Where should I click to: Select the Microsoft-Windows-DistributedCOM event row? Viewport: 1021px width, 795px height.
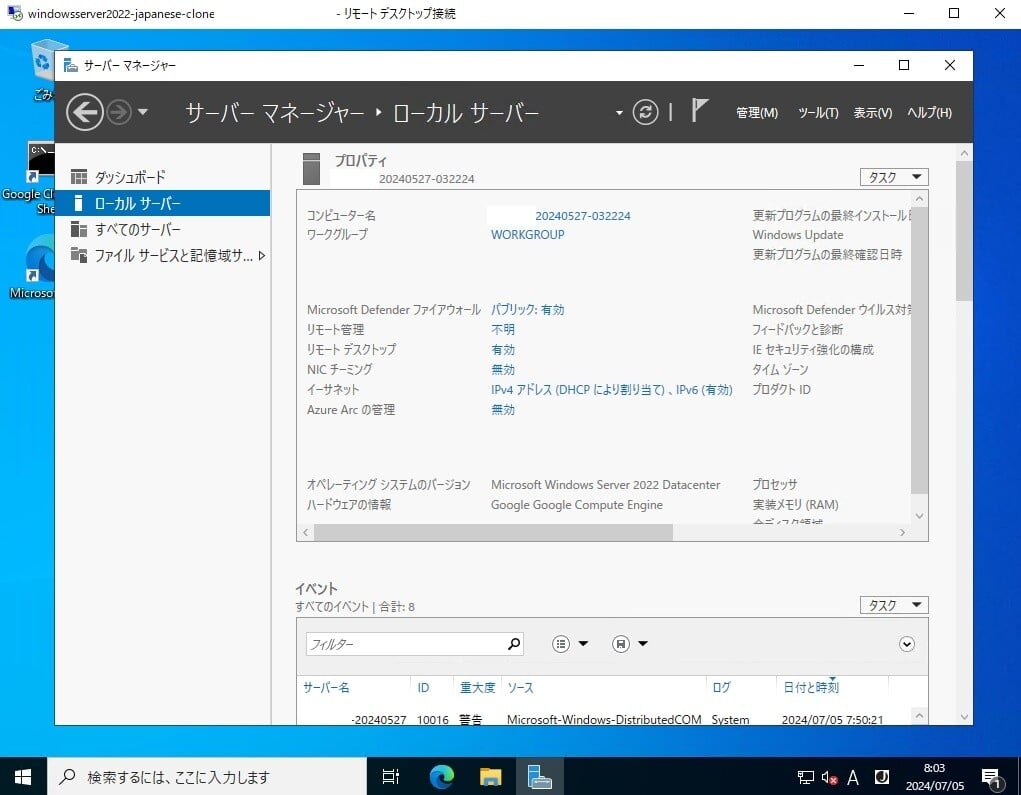(604, 719)
